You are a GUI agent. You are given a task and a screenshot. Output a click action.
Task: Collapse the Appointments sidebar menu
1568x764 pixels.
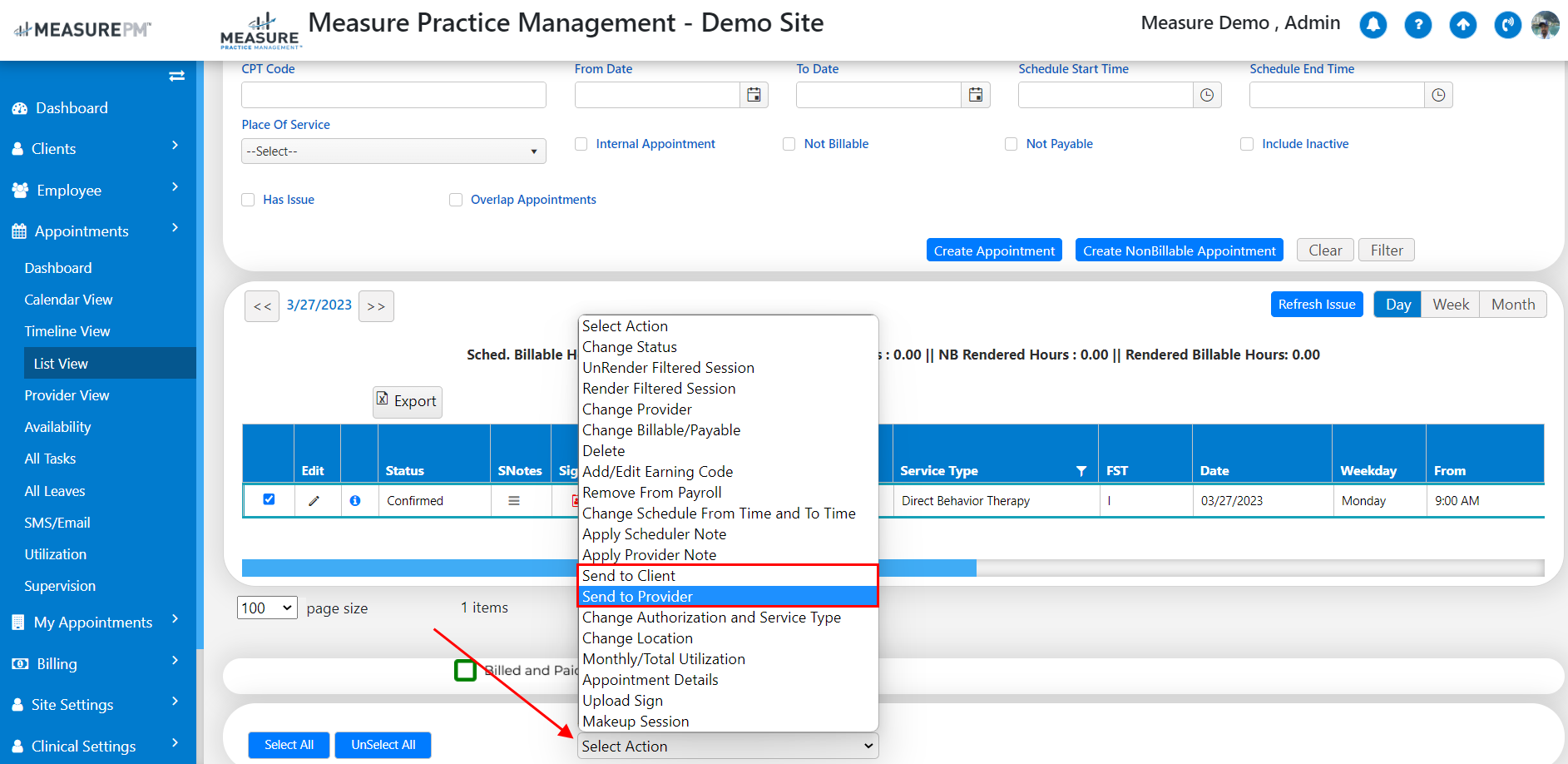pos(175,228)
